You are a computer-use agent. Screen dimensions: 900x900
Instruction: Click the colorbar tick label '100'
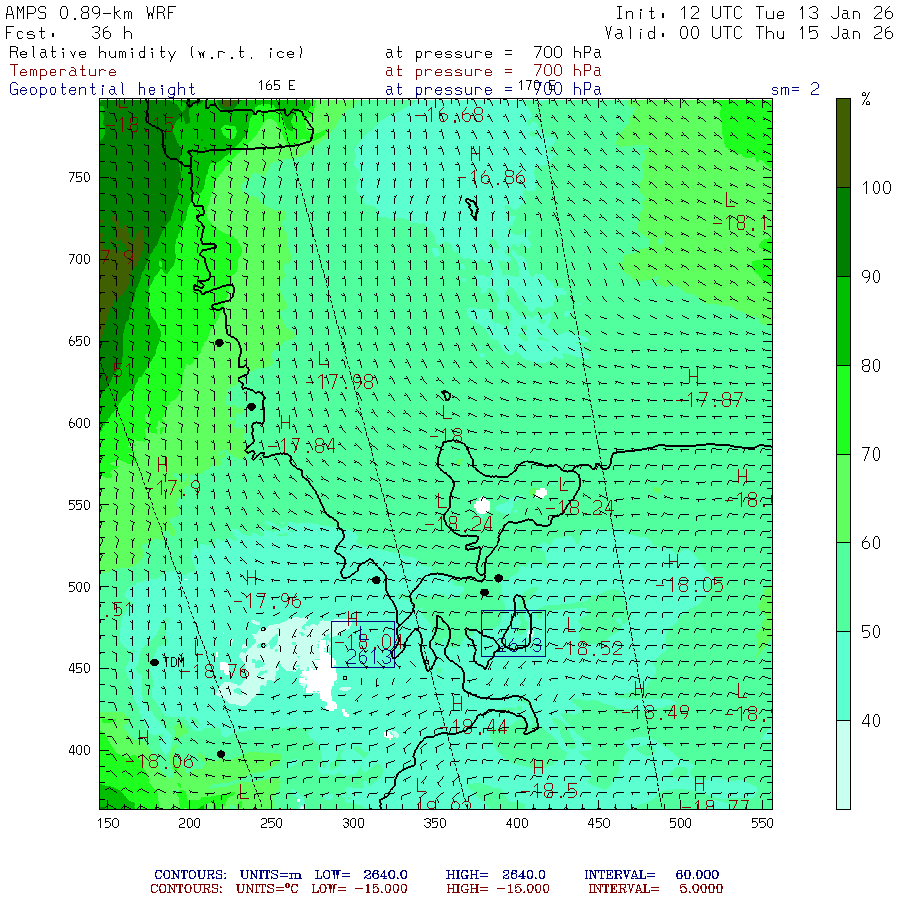(876, 188)
